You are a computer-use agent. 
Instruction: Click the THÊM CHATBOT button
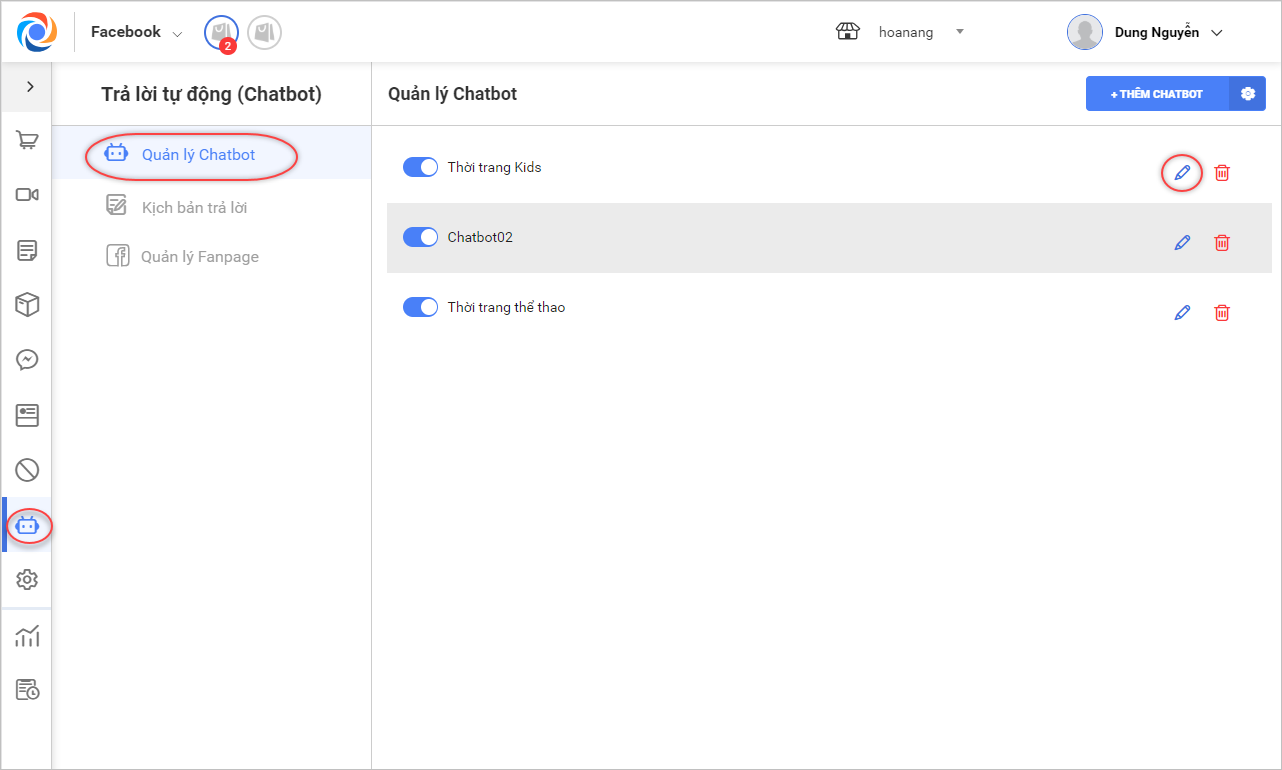point(1156,94)
